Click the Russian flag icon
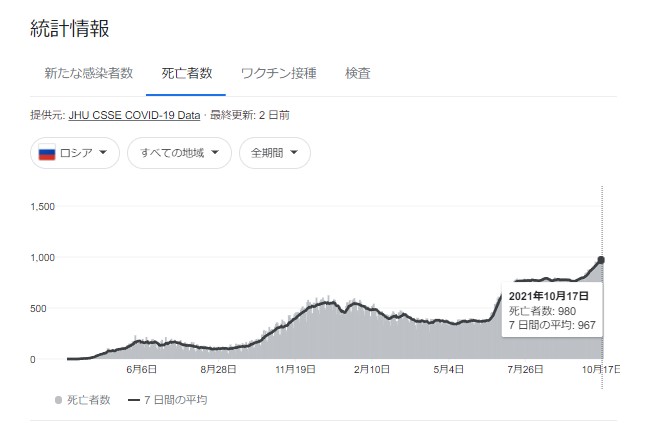The width and height of the screenshot is (658, 423). click(x=46, y=154)
